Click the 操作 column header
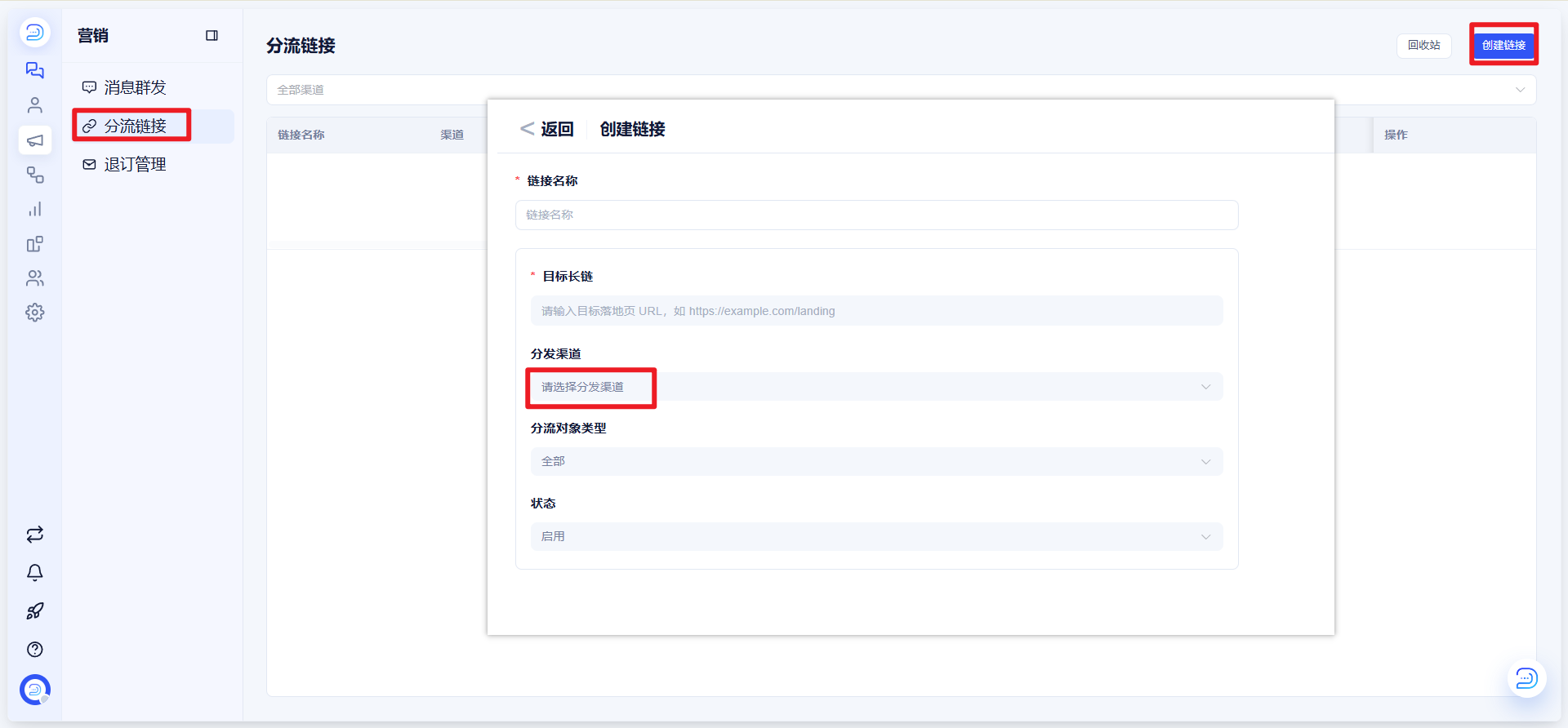Viewport: 1568px width, 728px height. click(1396, 135)
